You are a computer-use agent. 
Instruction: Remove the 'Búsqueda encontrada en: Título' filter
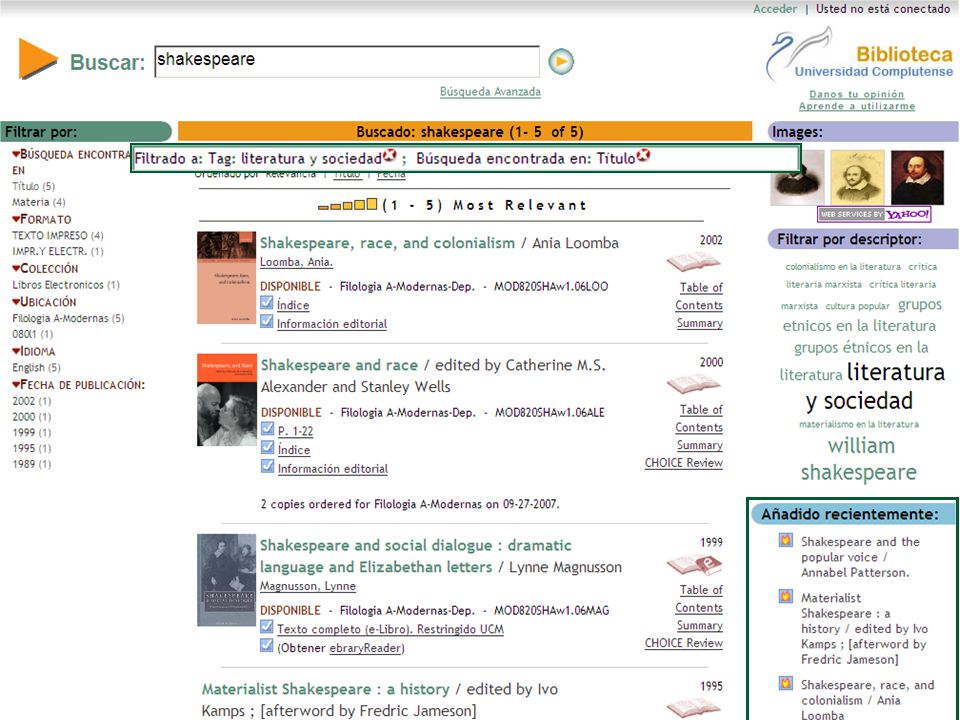coord(643,156)
